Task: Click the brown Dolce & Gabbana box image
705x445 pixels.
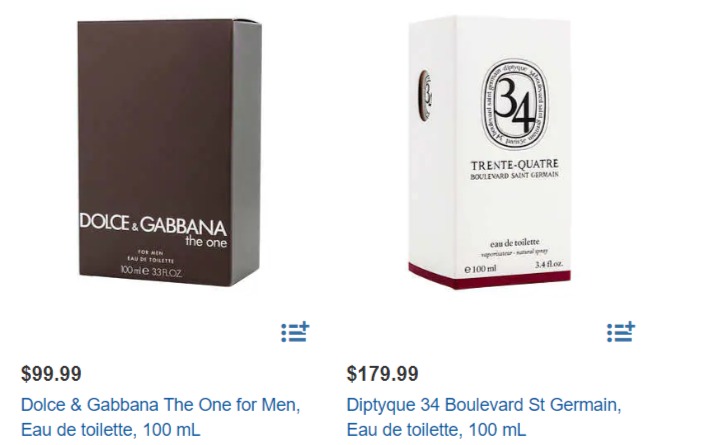Action: coord(170,152)
